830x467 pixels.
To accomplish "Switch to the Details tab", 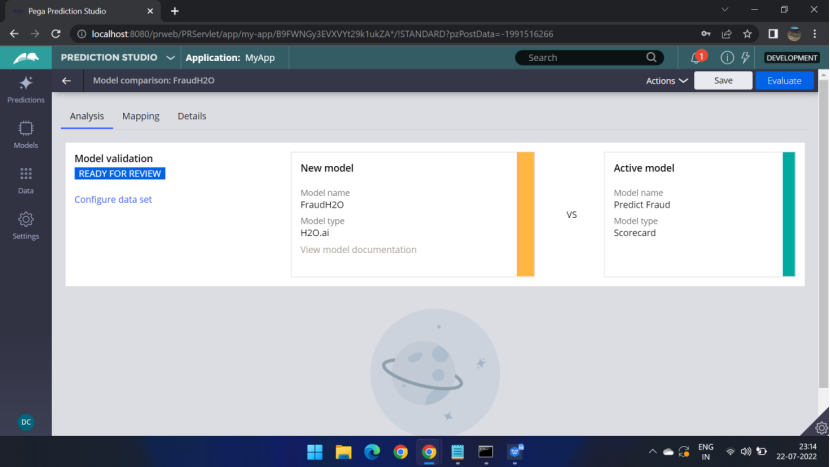I will click(192, 116).
